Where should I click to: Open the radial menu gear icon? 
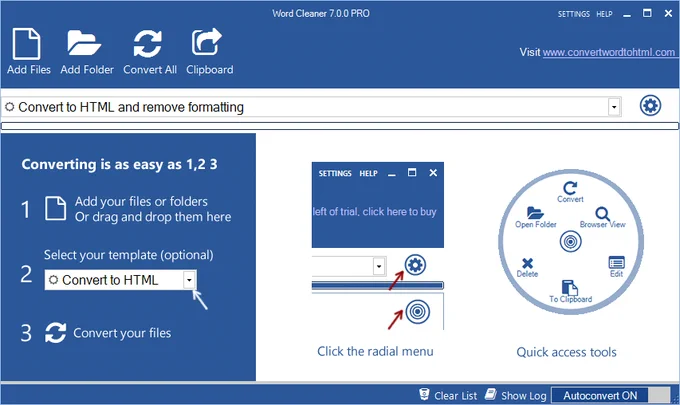pyautogui.click(x=650, y=105)
